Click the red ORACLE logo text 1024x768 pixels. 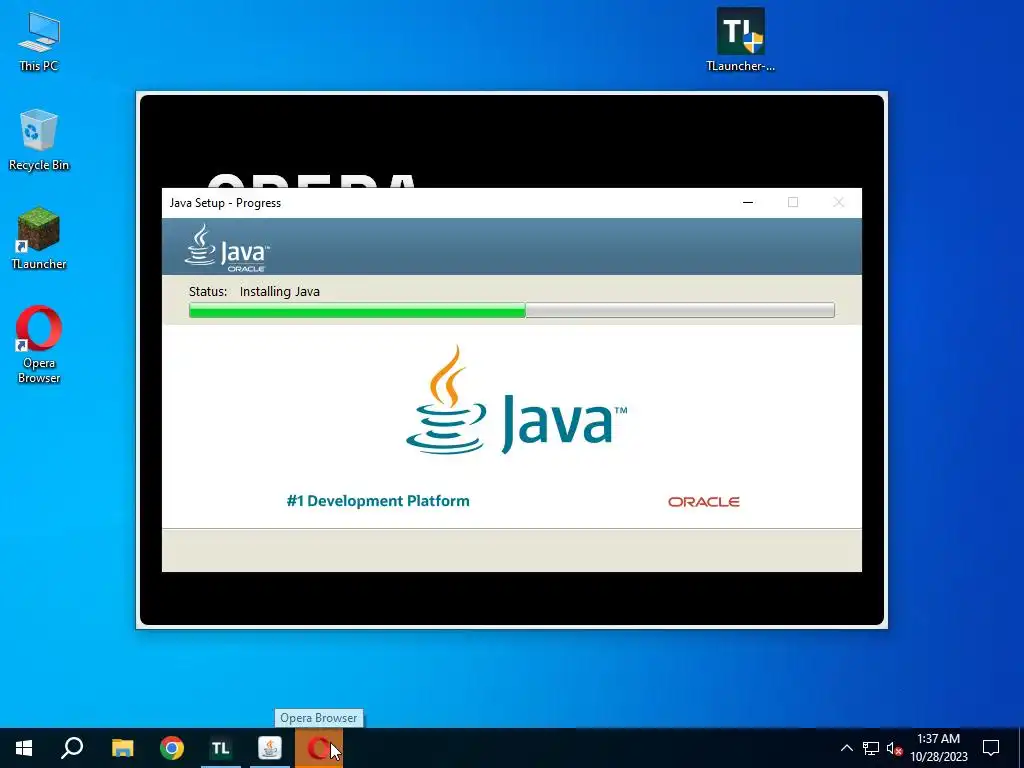point(703,502)
